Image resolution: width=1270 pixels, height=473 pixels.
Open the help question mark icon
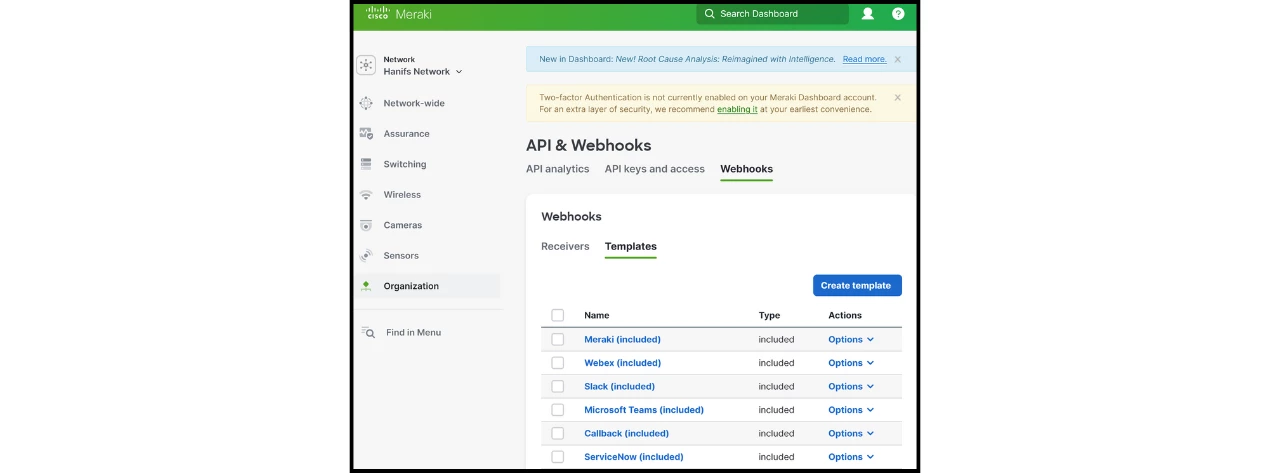898,14
